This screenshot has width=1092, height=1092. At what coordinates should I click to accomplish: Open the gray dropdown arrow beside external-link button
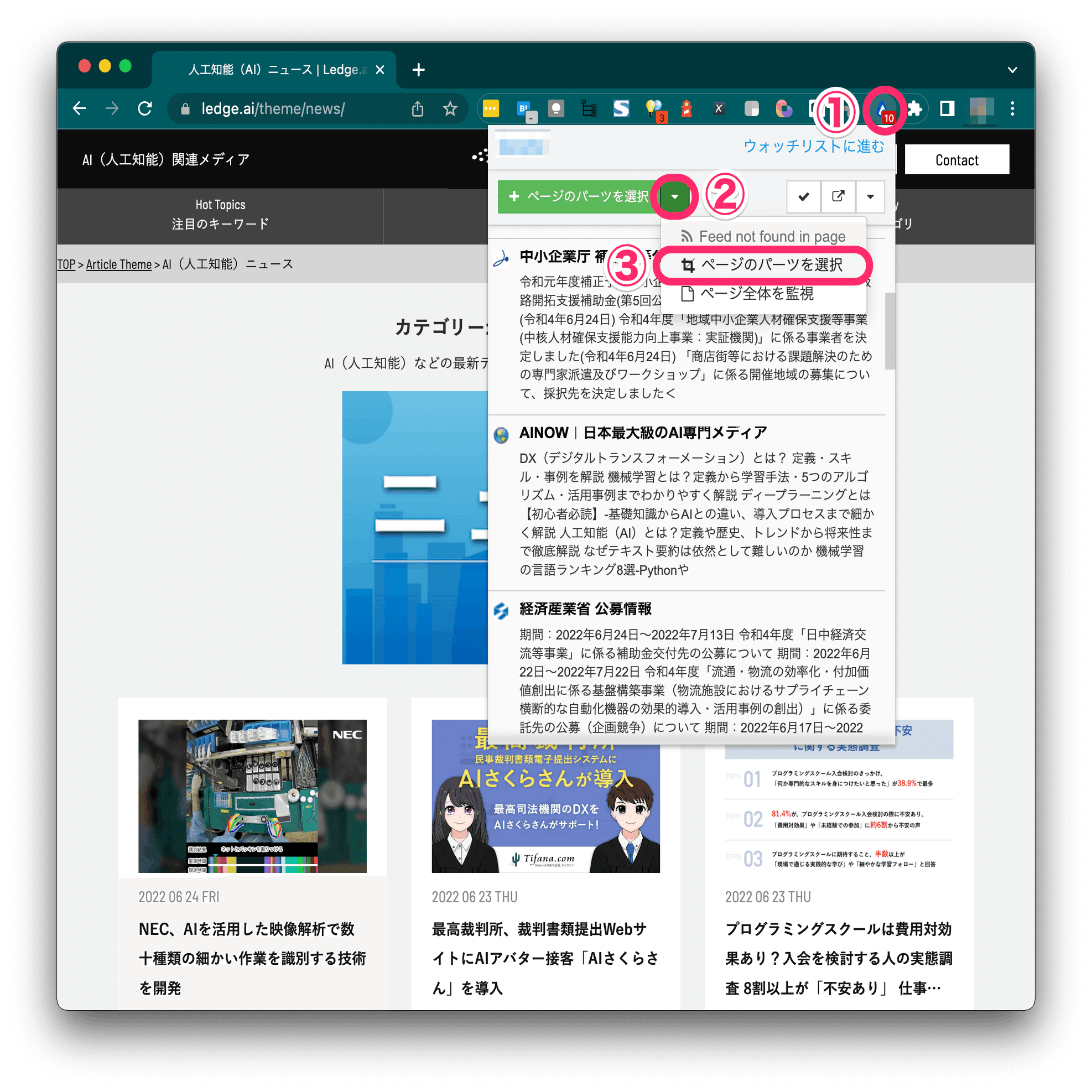pyautogui.click(x=870, y=197)
